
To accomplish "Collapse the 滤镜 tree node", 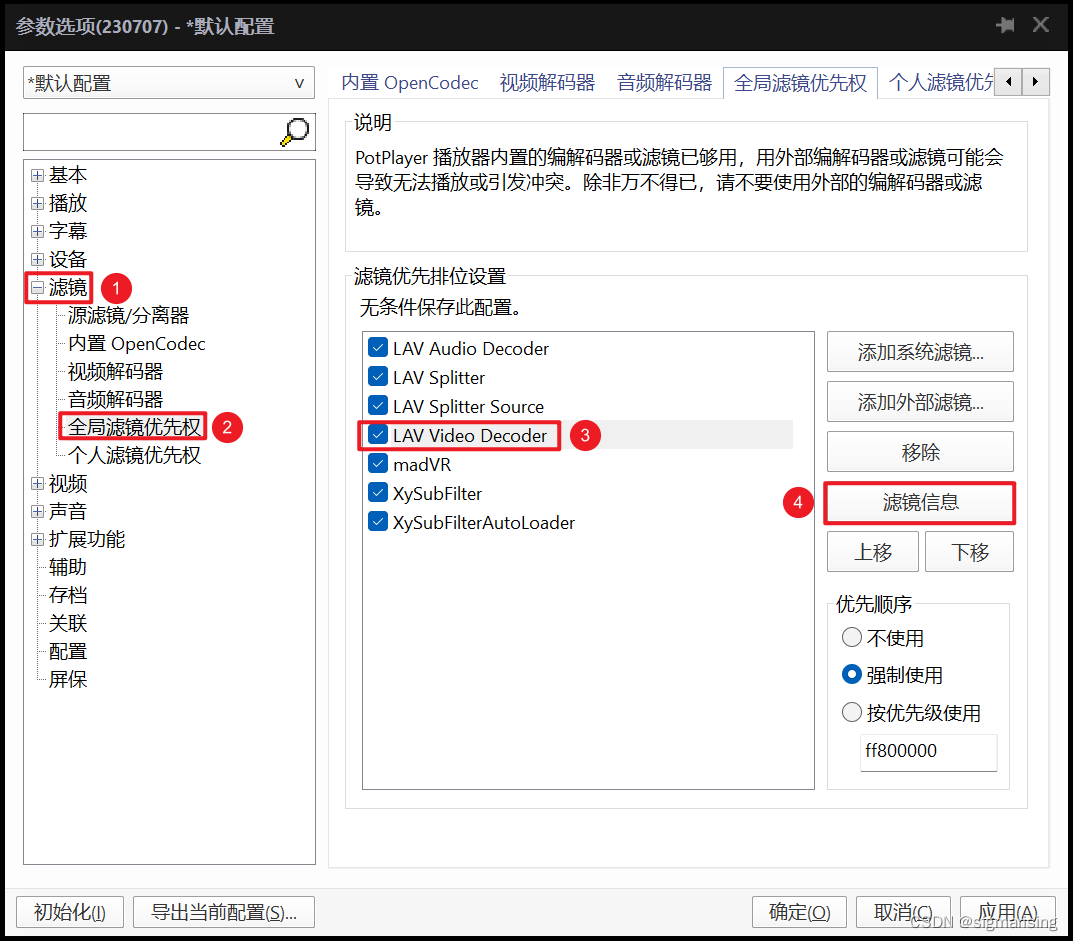I will [x=38, y=287].
